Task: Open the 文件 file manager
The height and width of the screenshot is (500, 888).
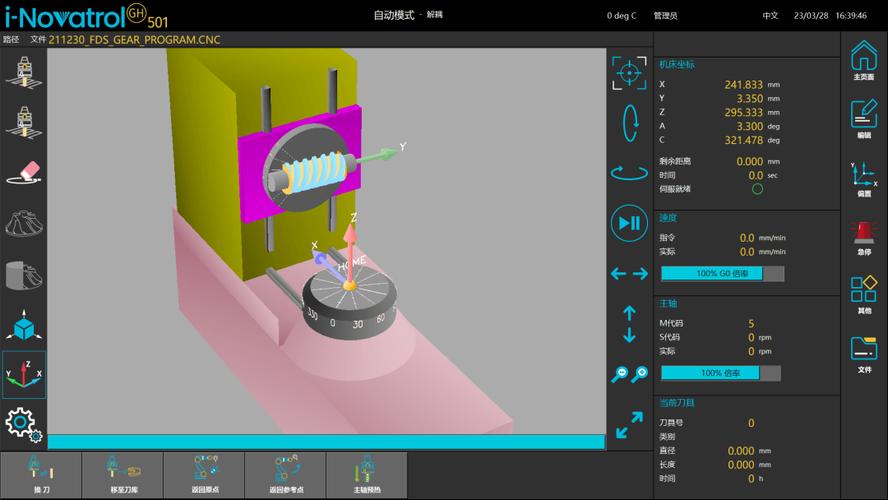Action: pos(864,354)
